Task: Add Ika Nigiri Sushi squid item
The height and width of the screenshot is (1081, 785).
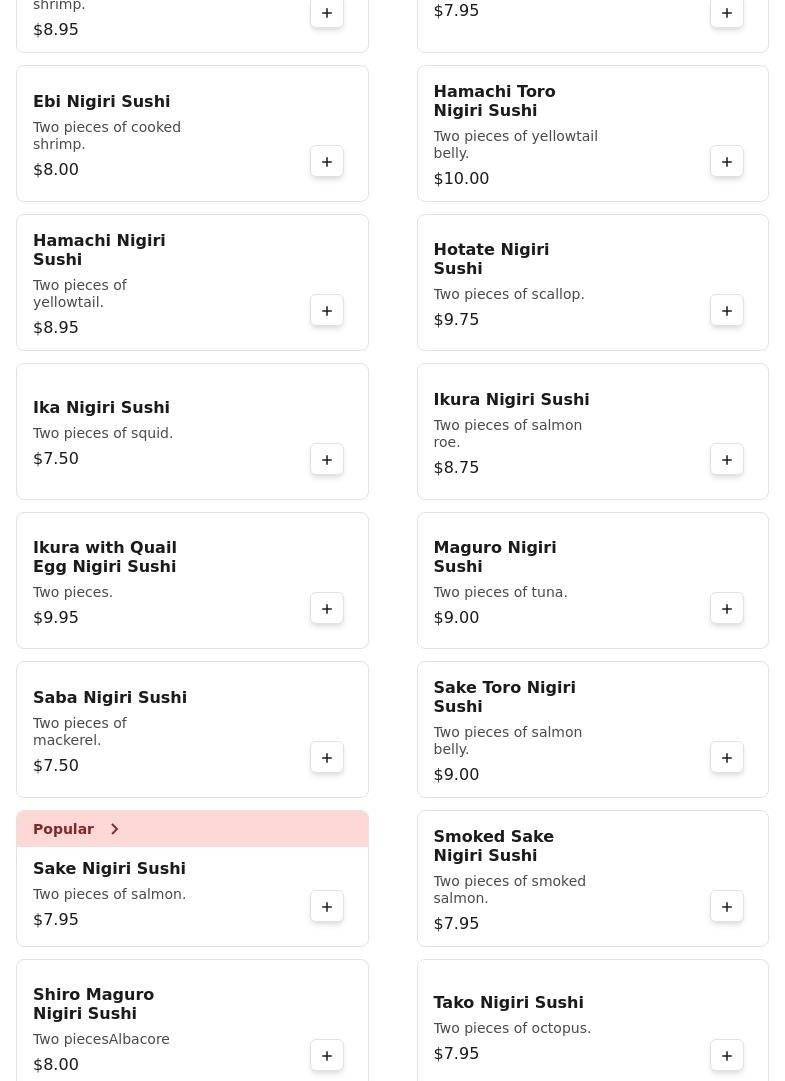Action: 327,460
